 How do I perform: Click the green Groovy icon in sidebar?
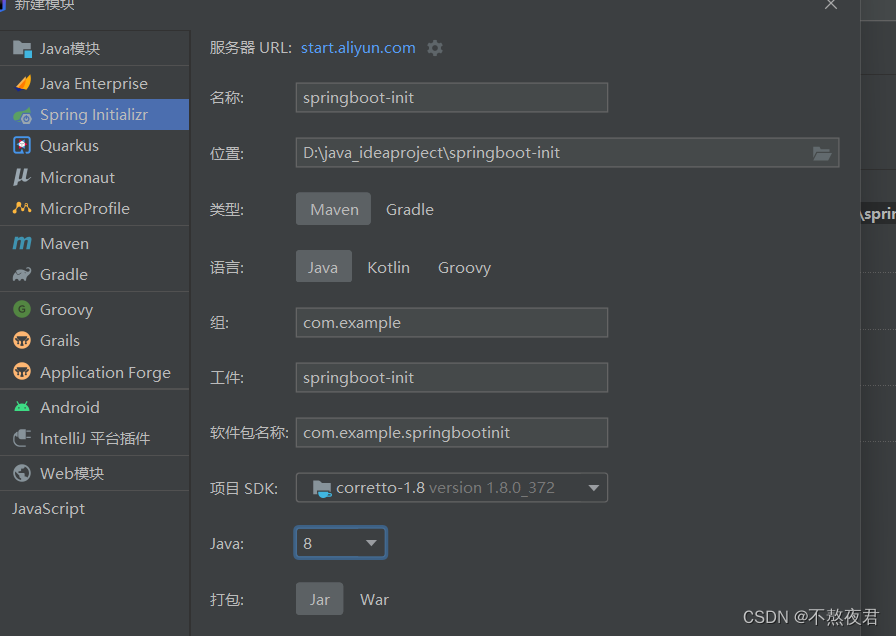pos(22,309)
